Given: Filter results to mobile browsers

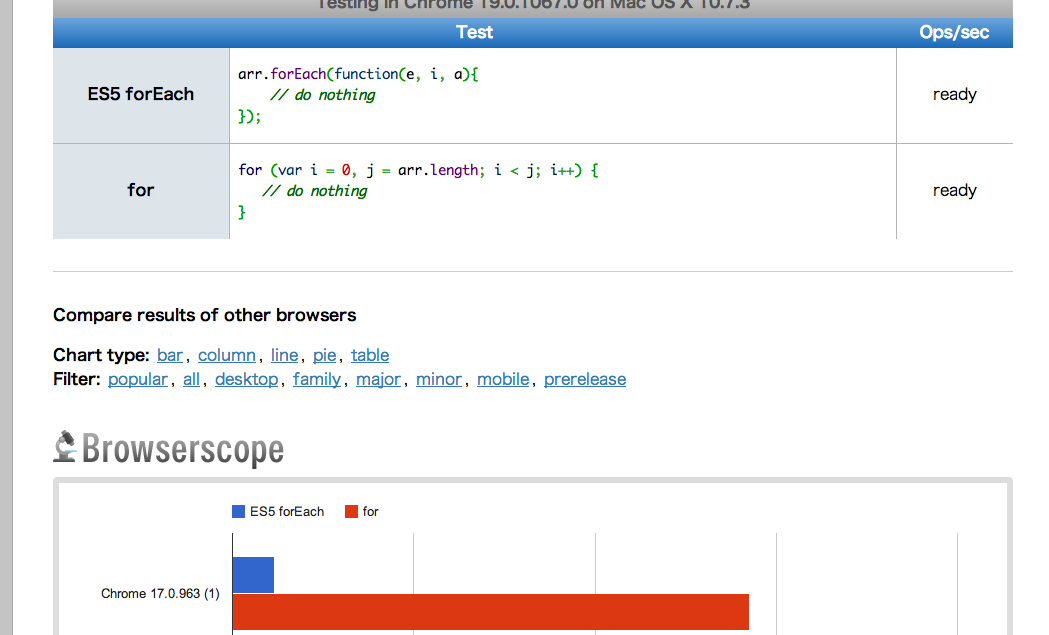Looking at the screenshot, I should [503, 379].
